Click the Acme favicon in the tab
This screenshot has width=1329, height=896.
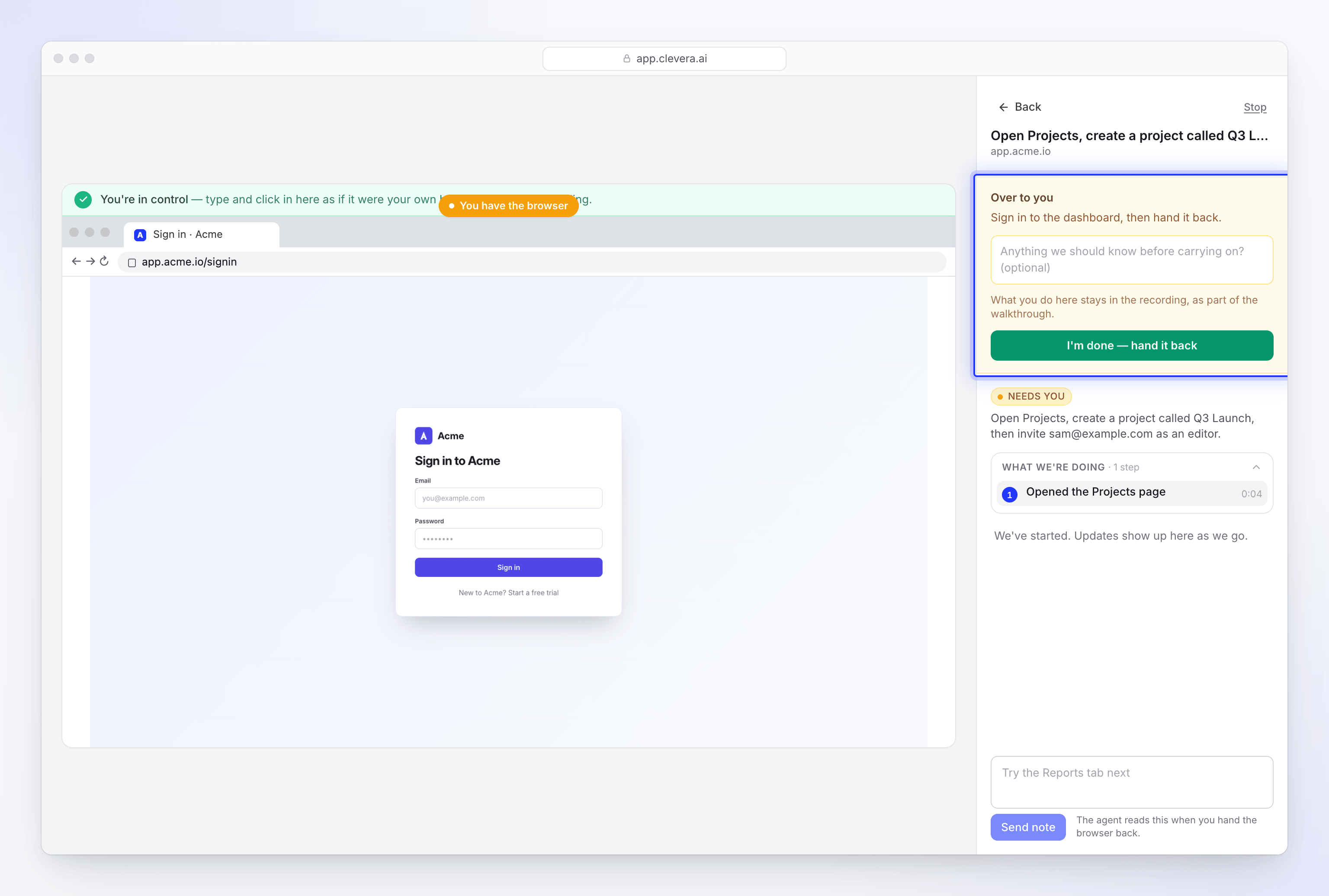pos(140,234)
